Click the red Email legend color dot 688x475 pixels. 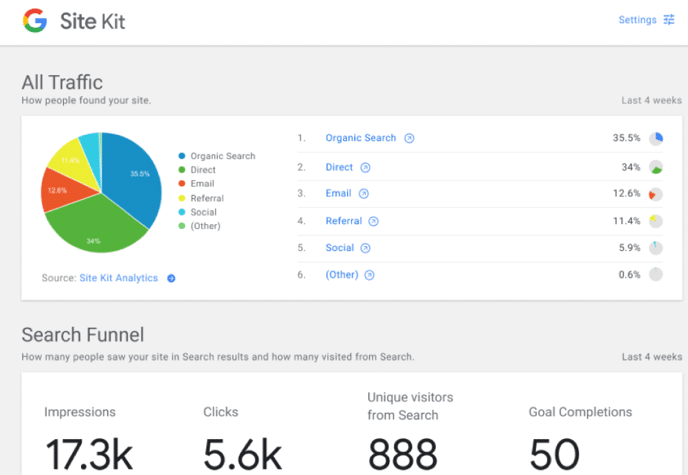(182, 184)
